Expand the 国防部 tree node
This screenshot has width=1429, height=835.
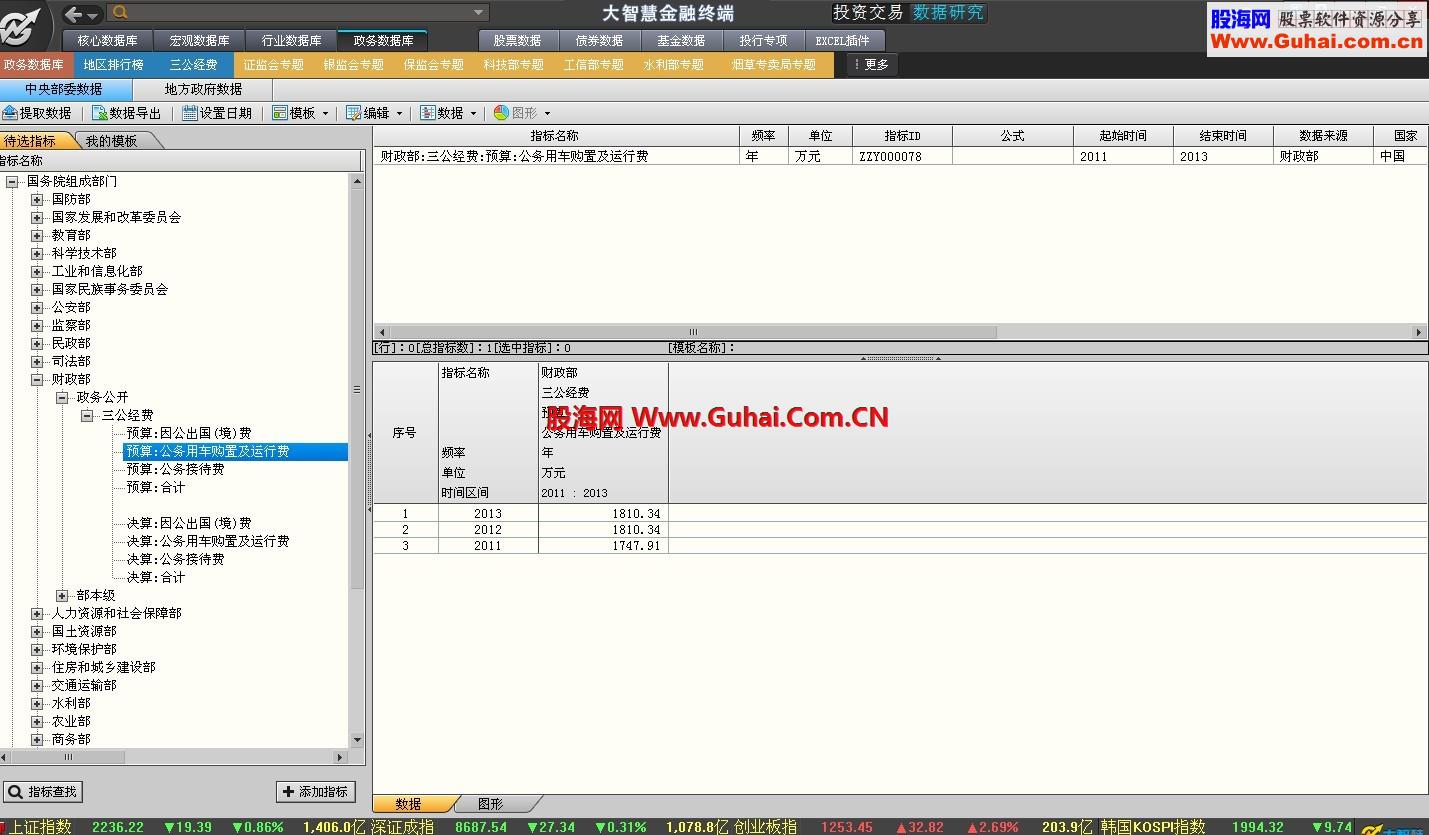(x=37, y=199)
